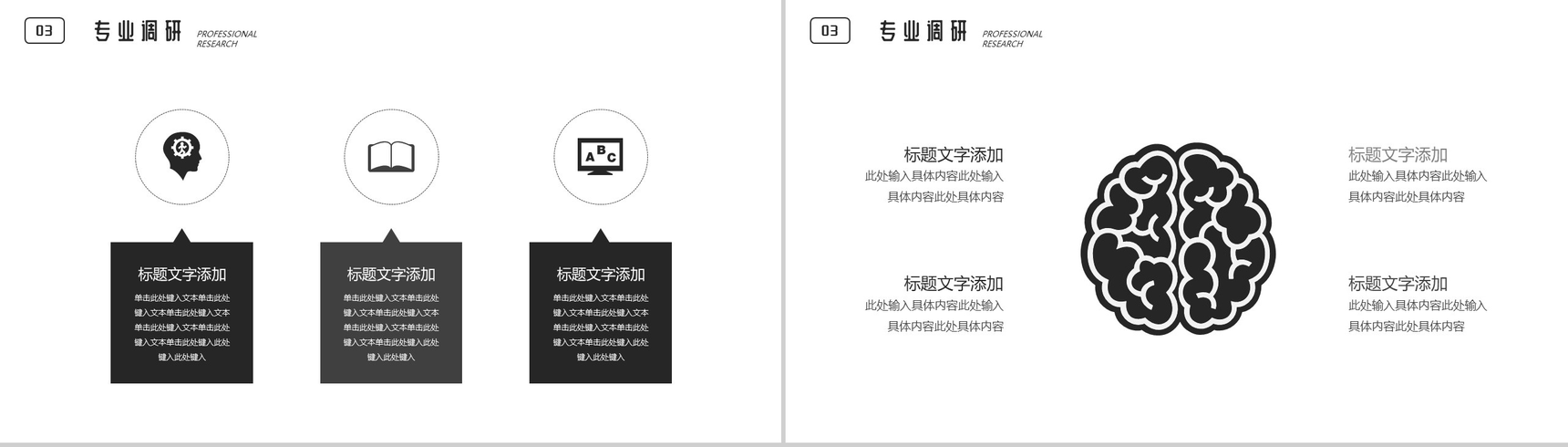Viewport: 1568px width, 447px height.
Task: Click the 专业调研 title on left slide
Action: pyautogui.click(x=138, y=32)
